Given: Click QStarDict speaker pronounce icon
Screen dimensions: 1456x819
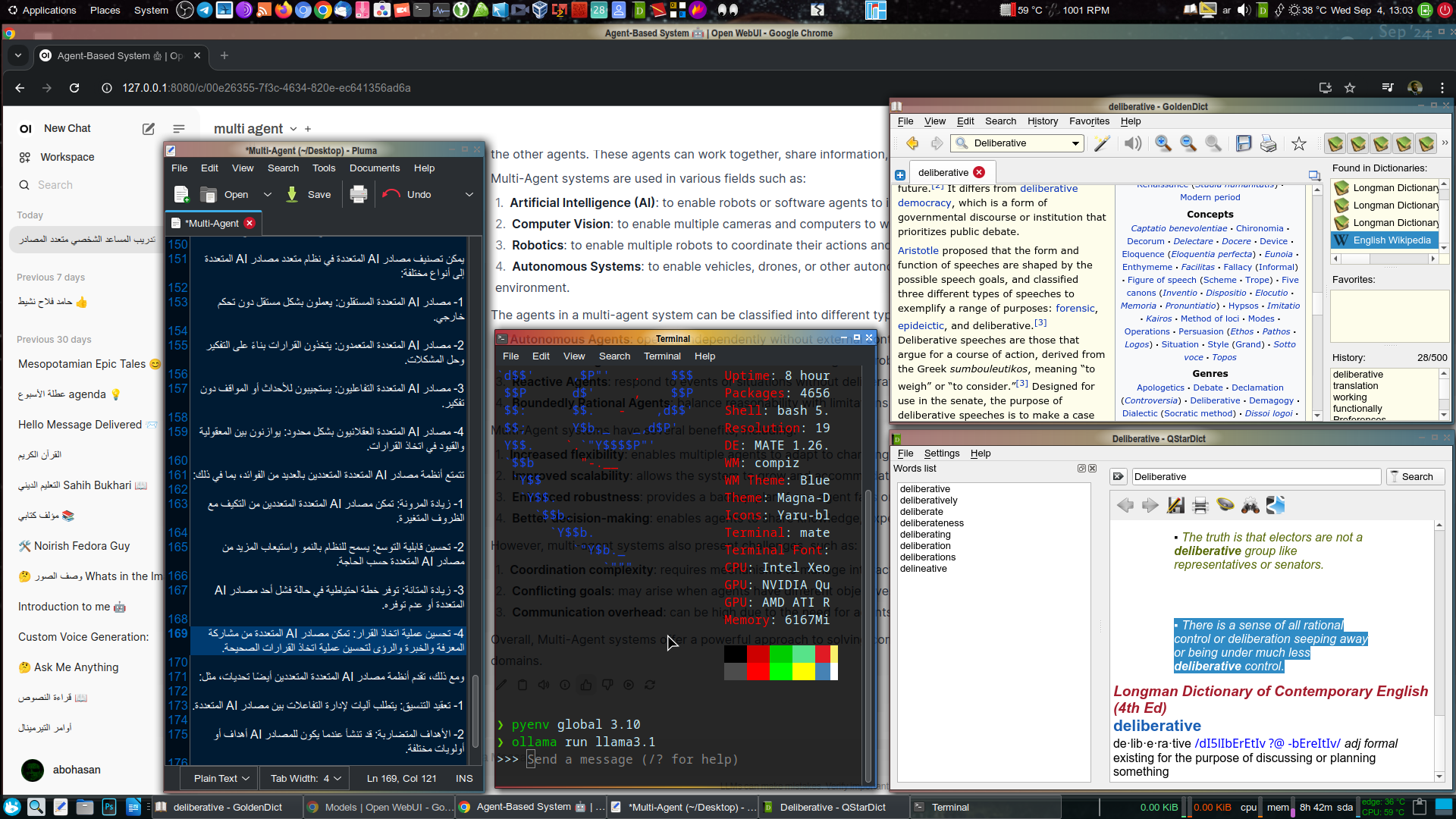Looking at the screenshot, I should click(1225, 505).
